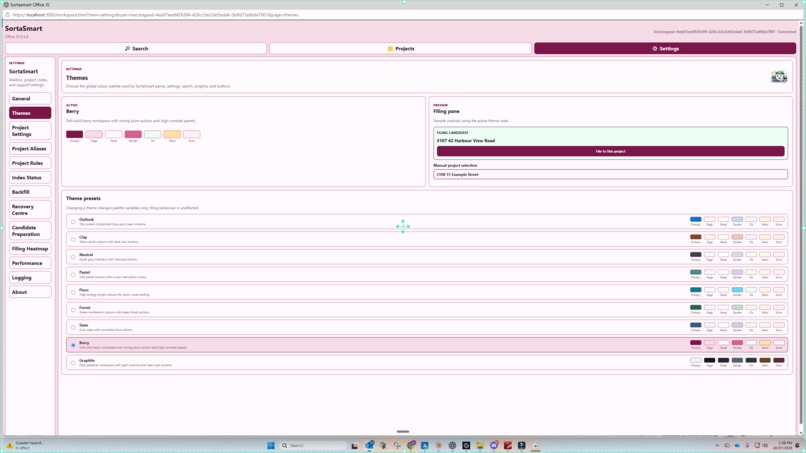This screenshot has height=453, width=806.
Task: Select the Slate theme radio button
Action: click(73, 328)
